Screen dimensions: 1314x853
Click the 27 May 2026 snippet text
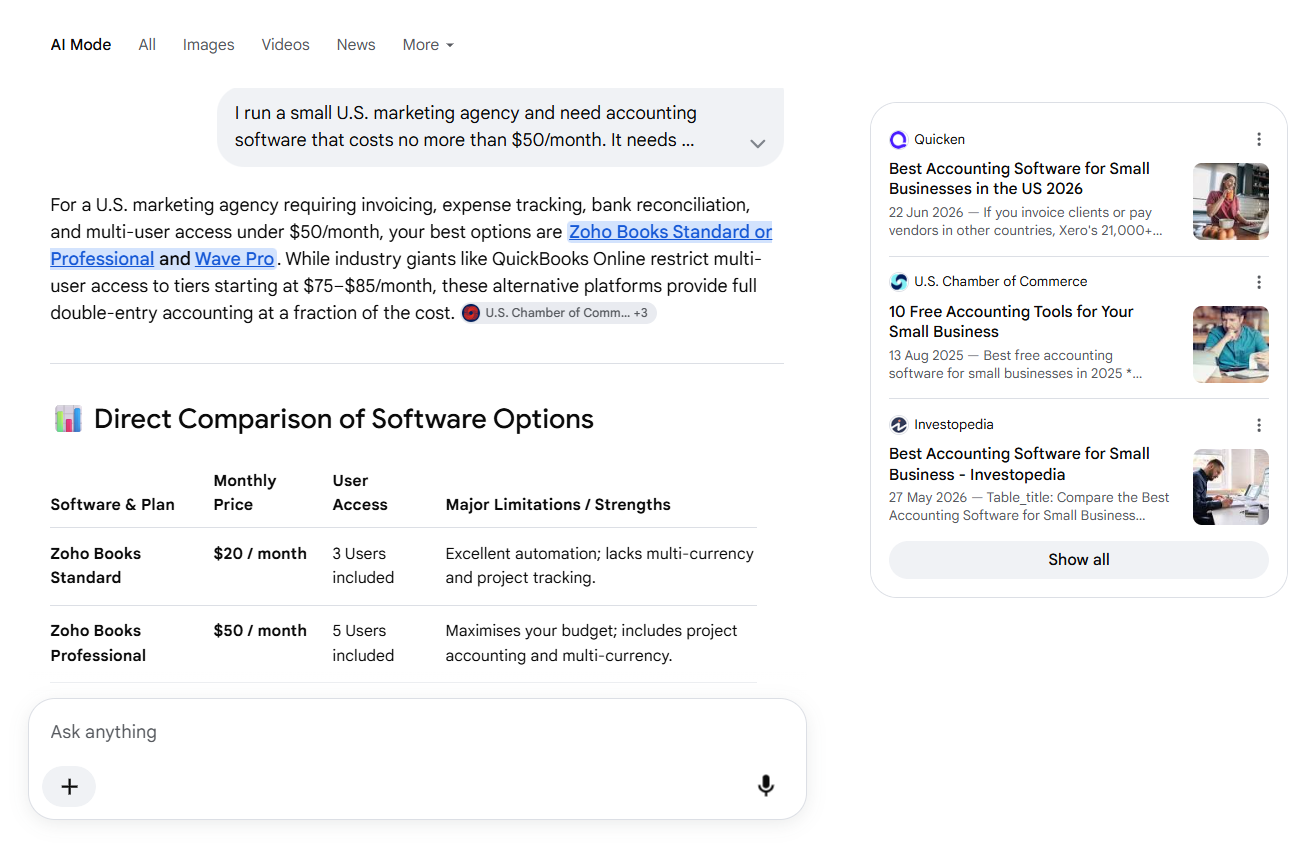1029,507
